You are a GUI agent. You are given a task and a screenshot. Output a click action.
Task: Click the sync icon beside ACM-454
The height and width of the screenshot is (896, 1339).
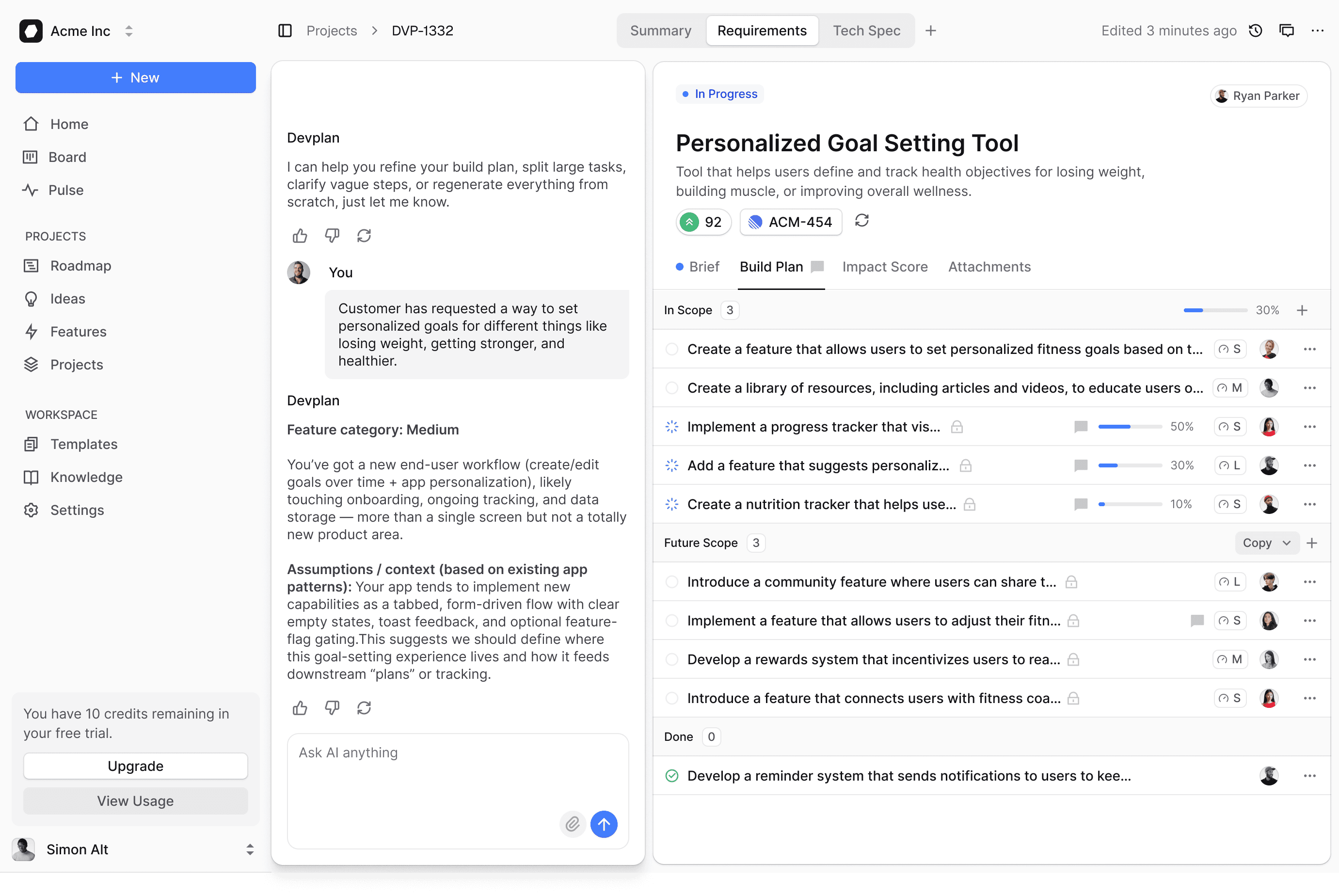click(x=861, y=221)
